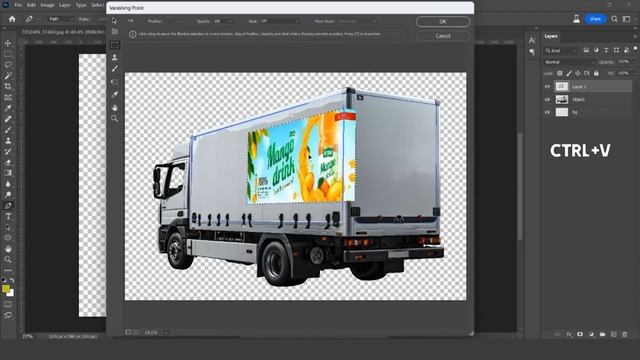
Task: Click Cancel in Vanishing Point dialog
Action: [443, 36]
